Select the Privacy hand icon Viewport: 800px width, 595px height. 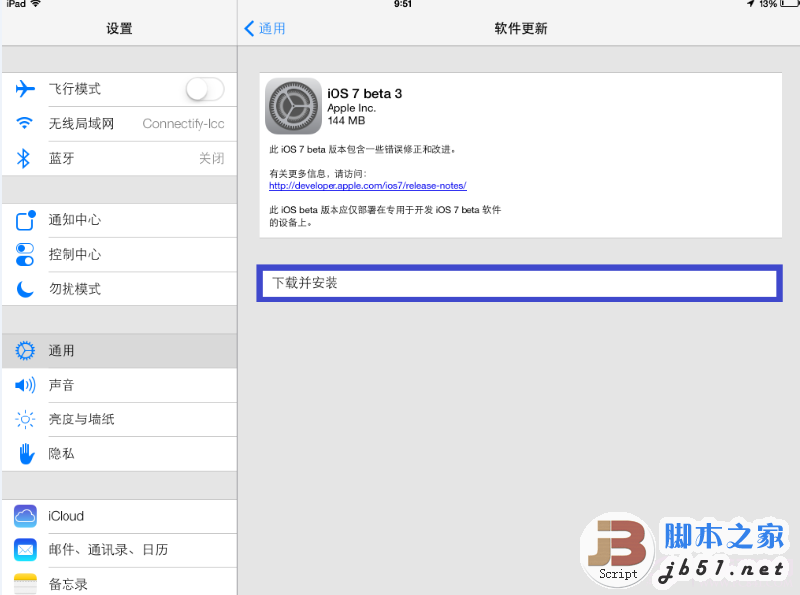pos(24,453)
